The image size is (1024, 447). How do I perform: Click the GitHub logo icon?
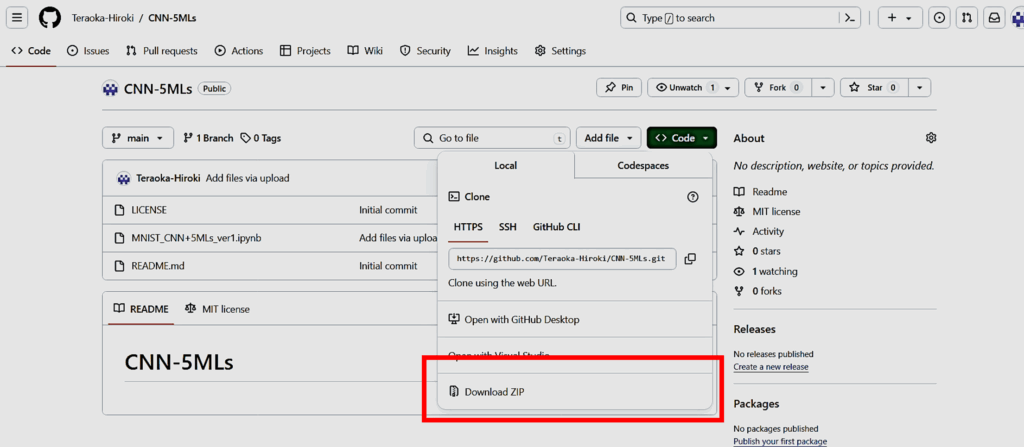pyautogui.click(x=49, y=18)
